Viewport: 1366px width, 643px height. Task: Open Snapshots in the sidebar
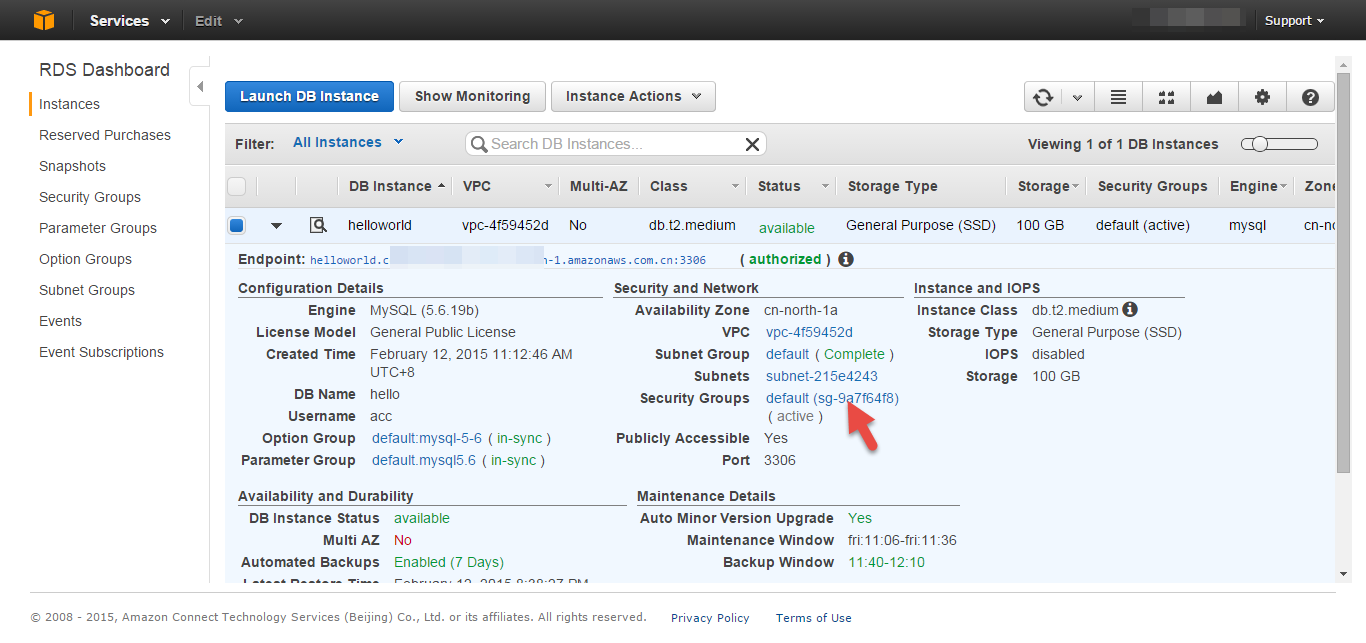(x=72, y=166)
